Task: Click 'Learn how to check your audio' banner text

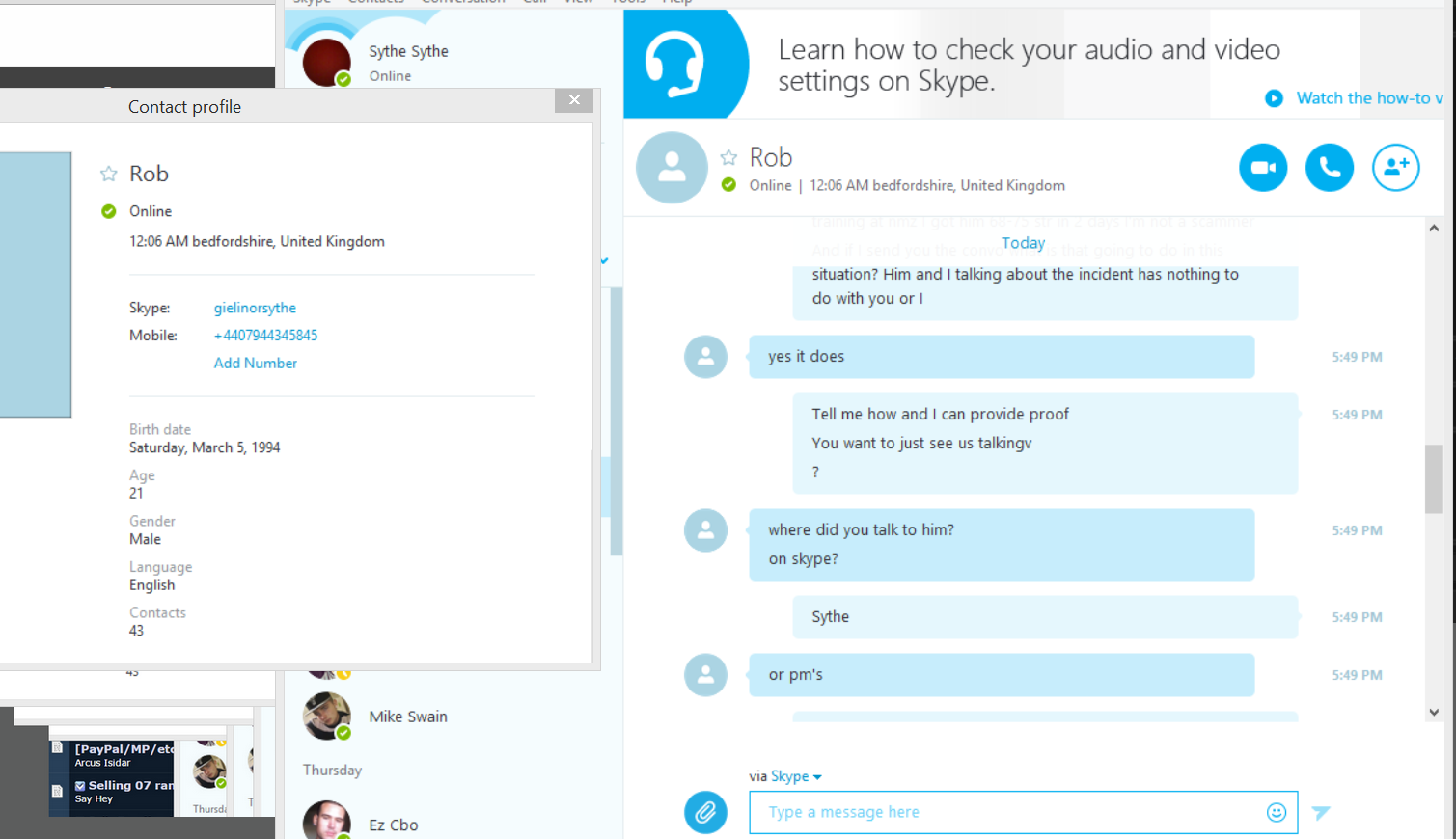Action: click(1029, 65)
